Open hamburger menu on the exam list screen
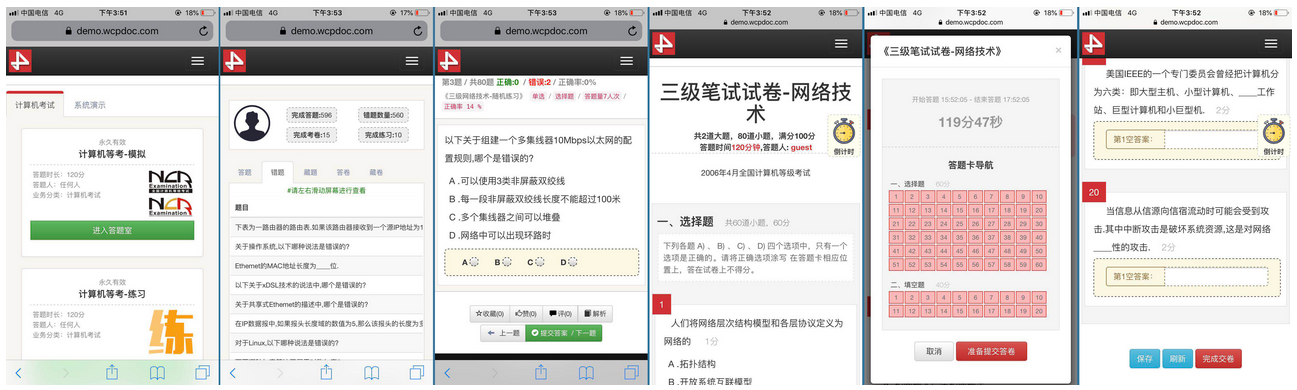1297x390 pixels. click(x=198, y=60)
